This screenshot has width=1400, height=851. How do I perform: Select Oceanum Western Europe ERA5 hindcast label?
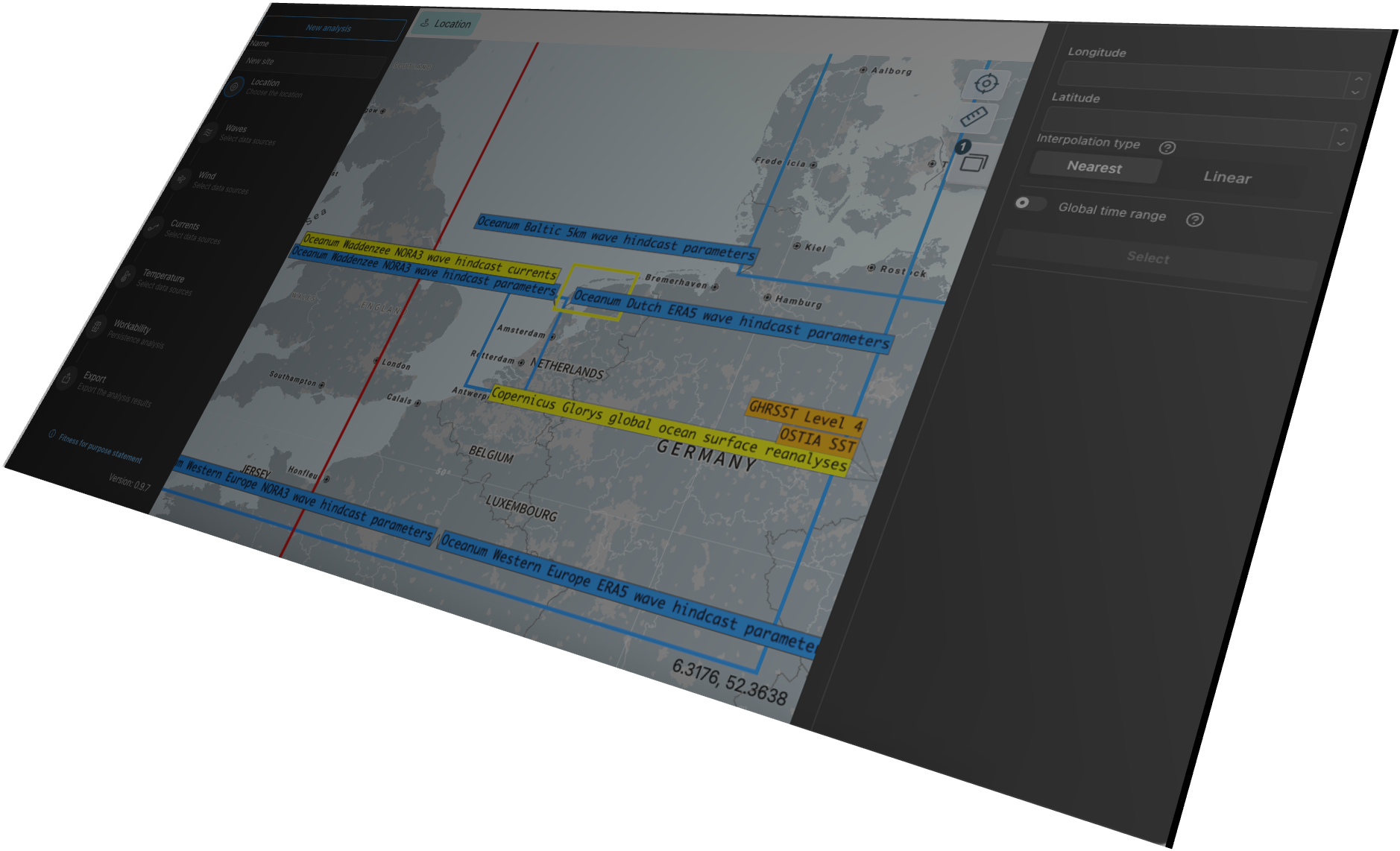pos(628,593)
